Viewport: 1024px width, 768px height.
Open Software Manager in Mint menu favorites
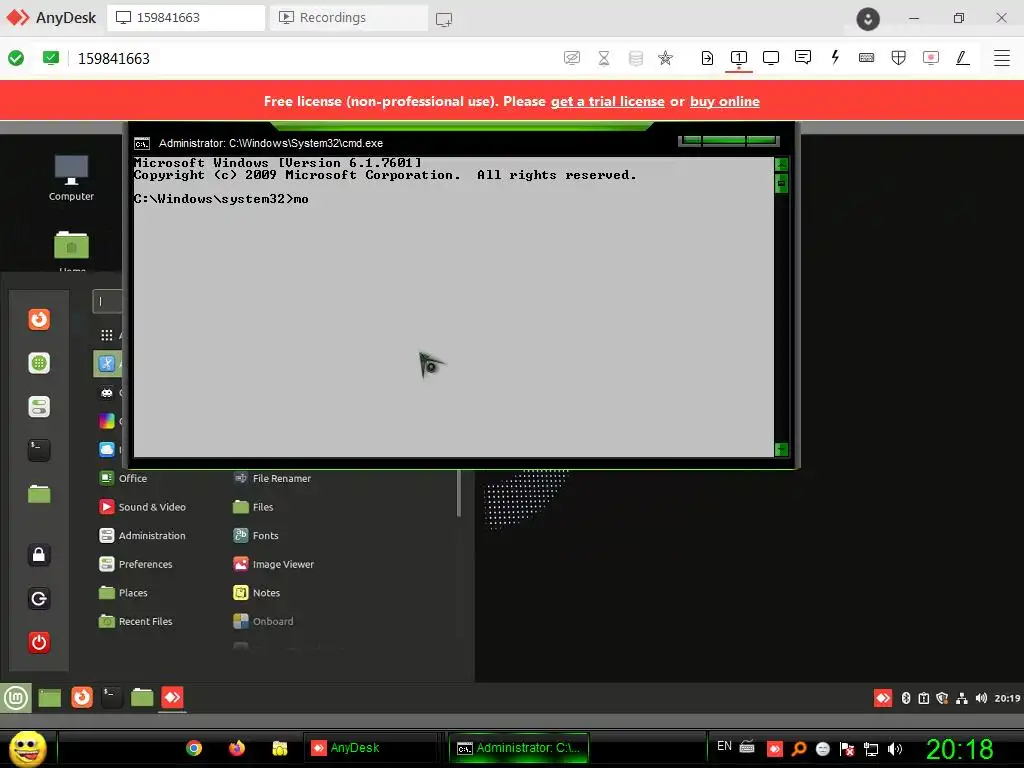39,363
